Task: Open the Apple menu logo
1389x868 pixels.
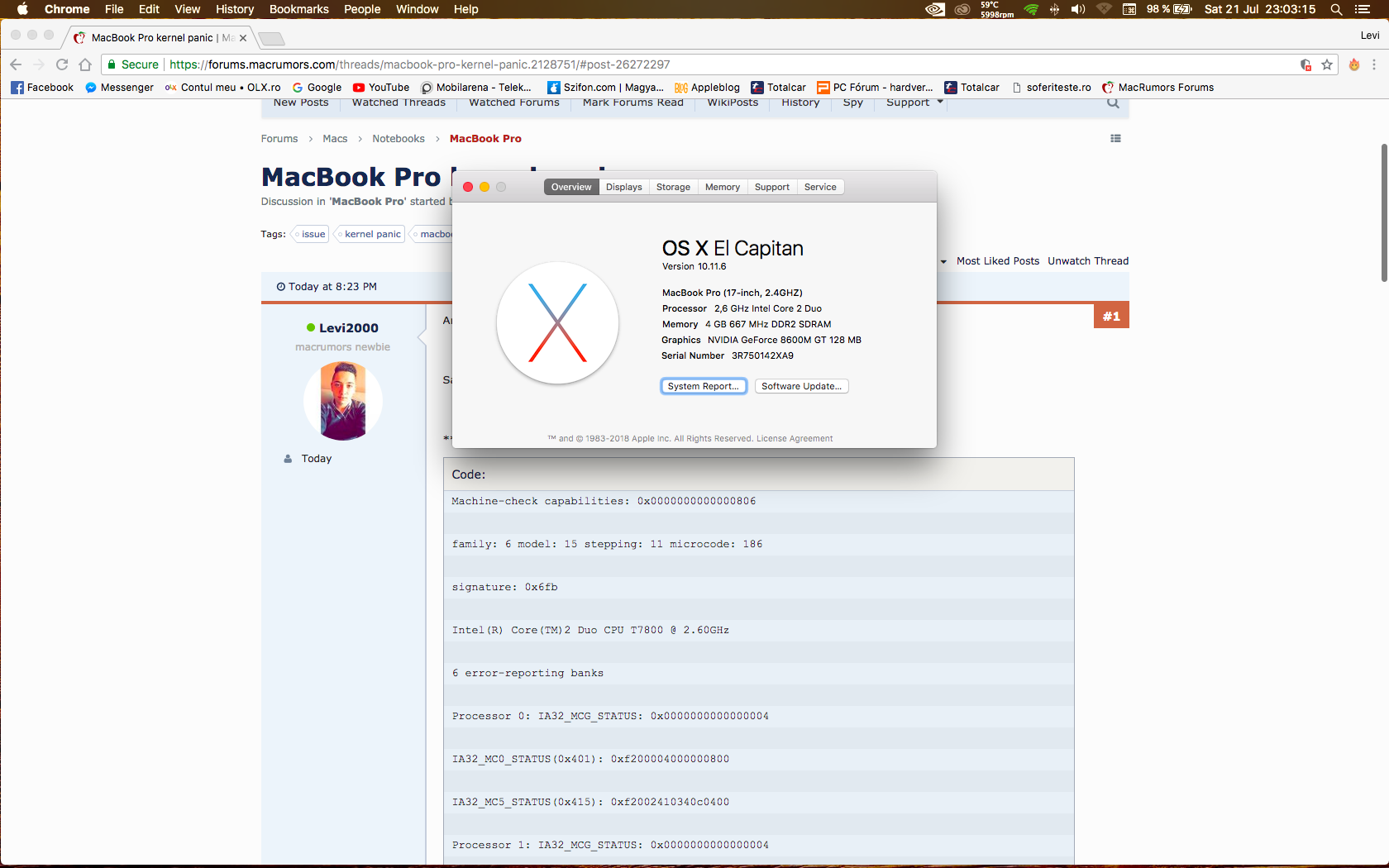Action: (22, 9)
